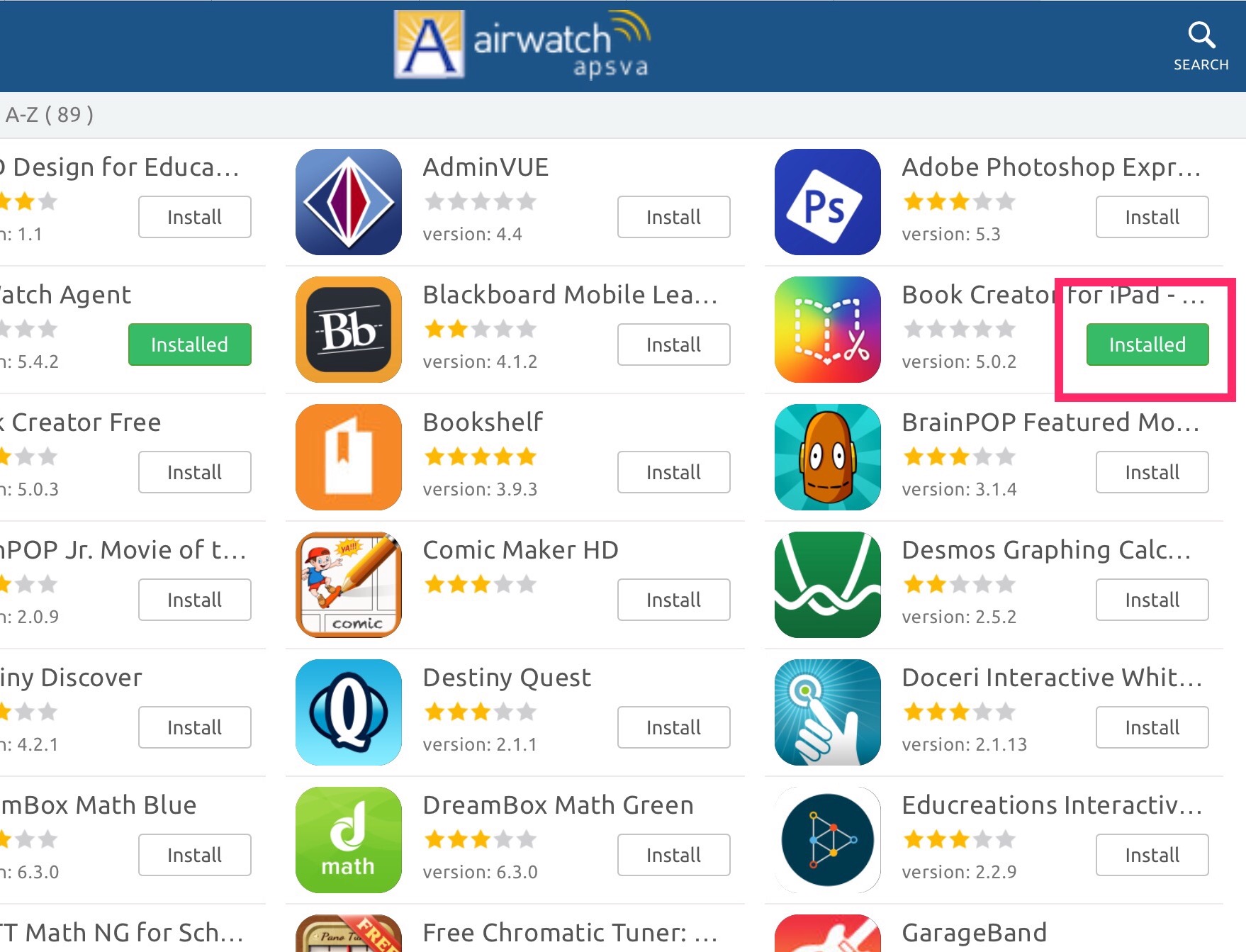Open the Bookshelf app icon
Image resolution: width=1246 pixels, height=952 pixels.
348,457
